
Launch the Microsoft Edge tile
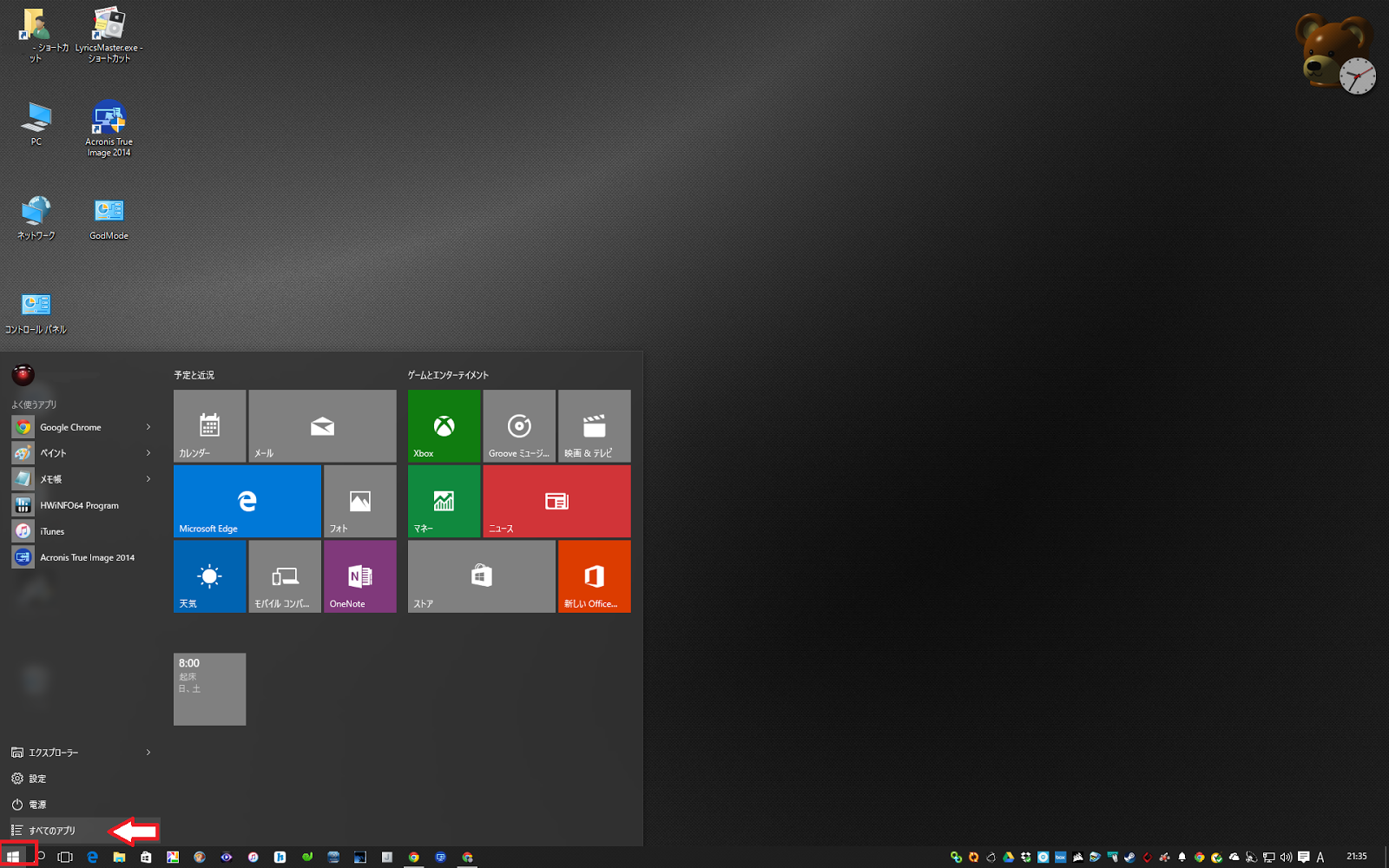(247, 501)
